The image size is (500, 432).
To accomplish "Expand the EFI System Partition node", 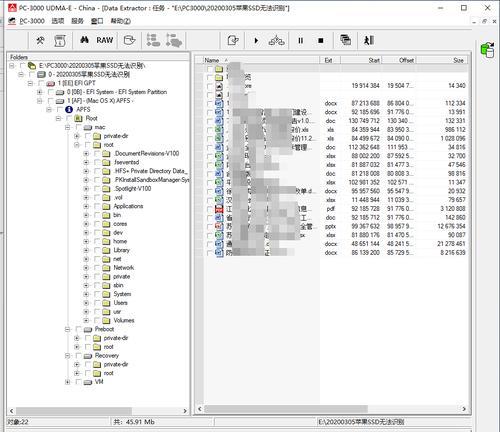I will coord(40,92).
